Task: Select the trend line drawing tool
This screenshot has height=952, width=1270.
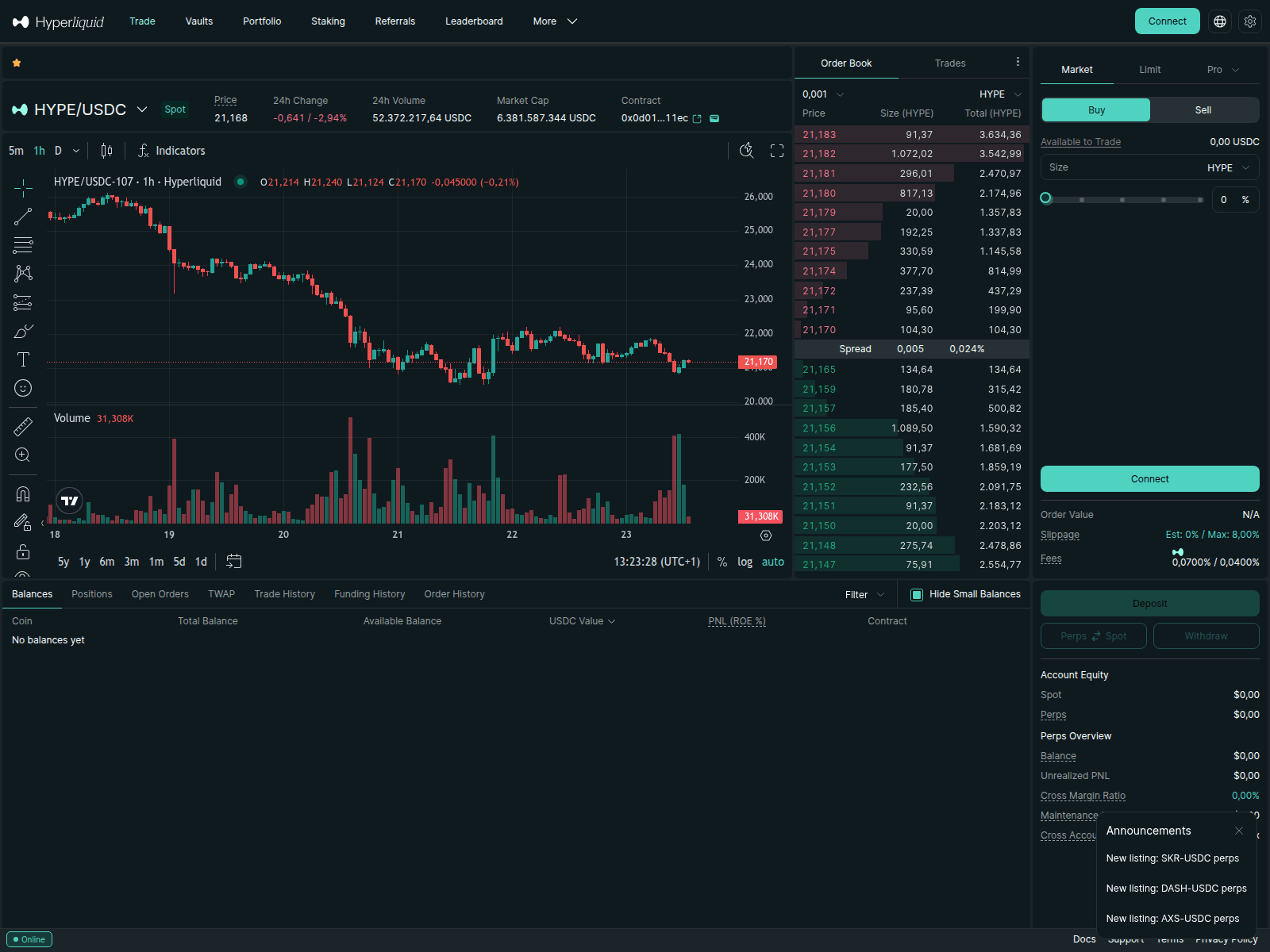Action: click(23, 216)
